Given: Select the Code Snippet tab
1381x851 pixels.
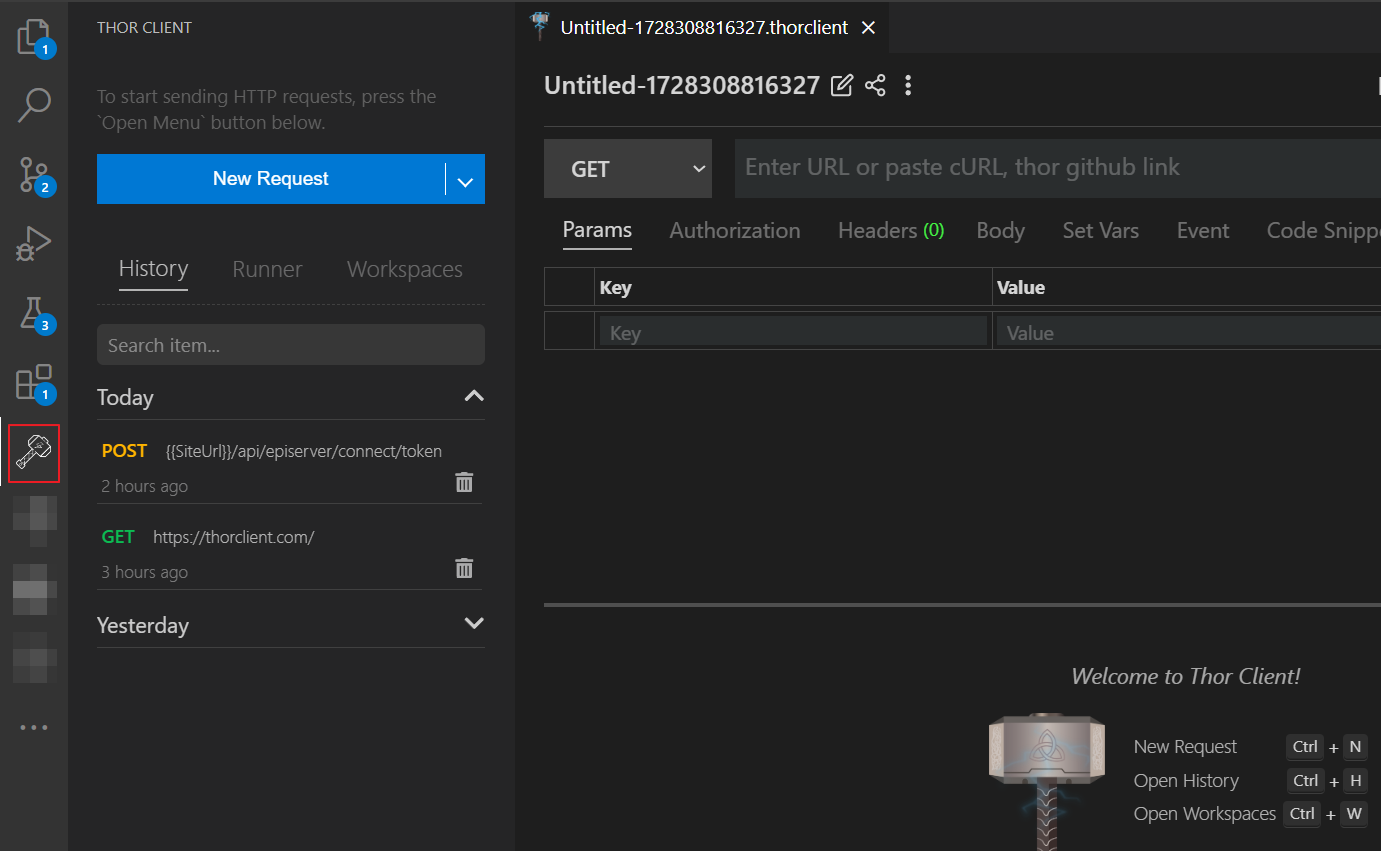Looking at the screenshot, I should pos(1323,231).
